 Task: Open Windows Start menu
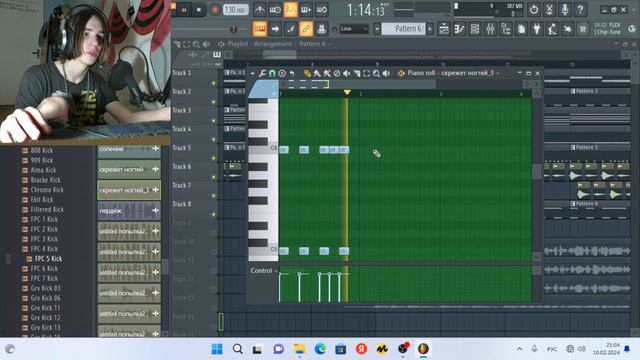217,349
